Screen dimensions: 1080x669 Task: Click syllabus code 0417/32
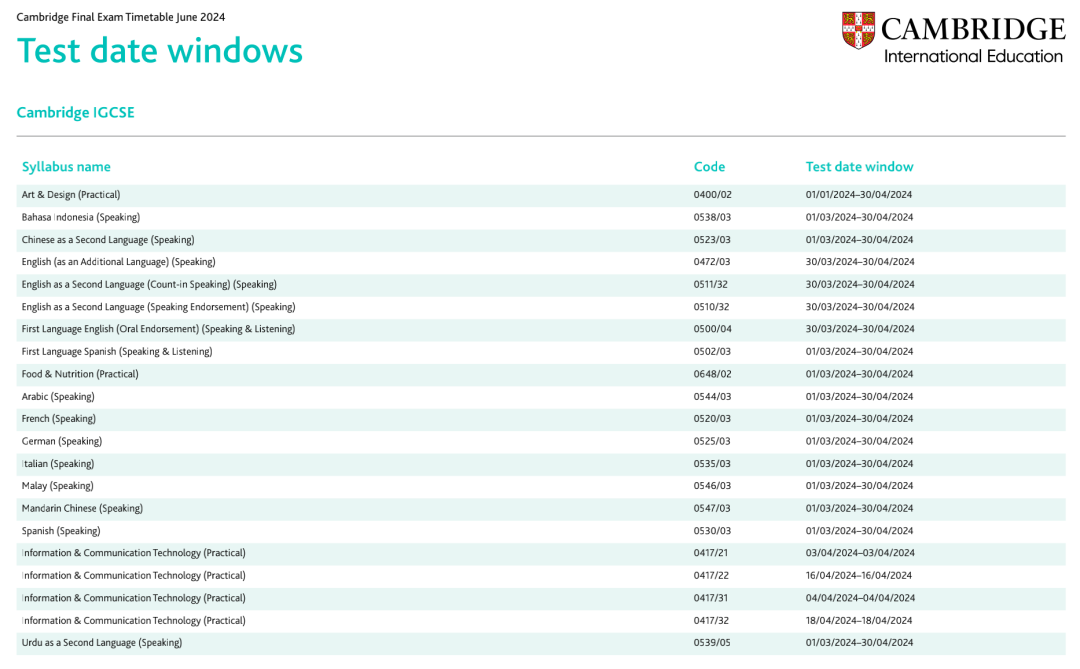click(712, 621)
